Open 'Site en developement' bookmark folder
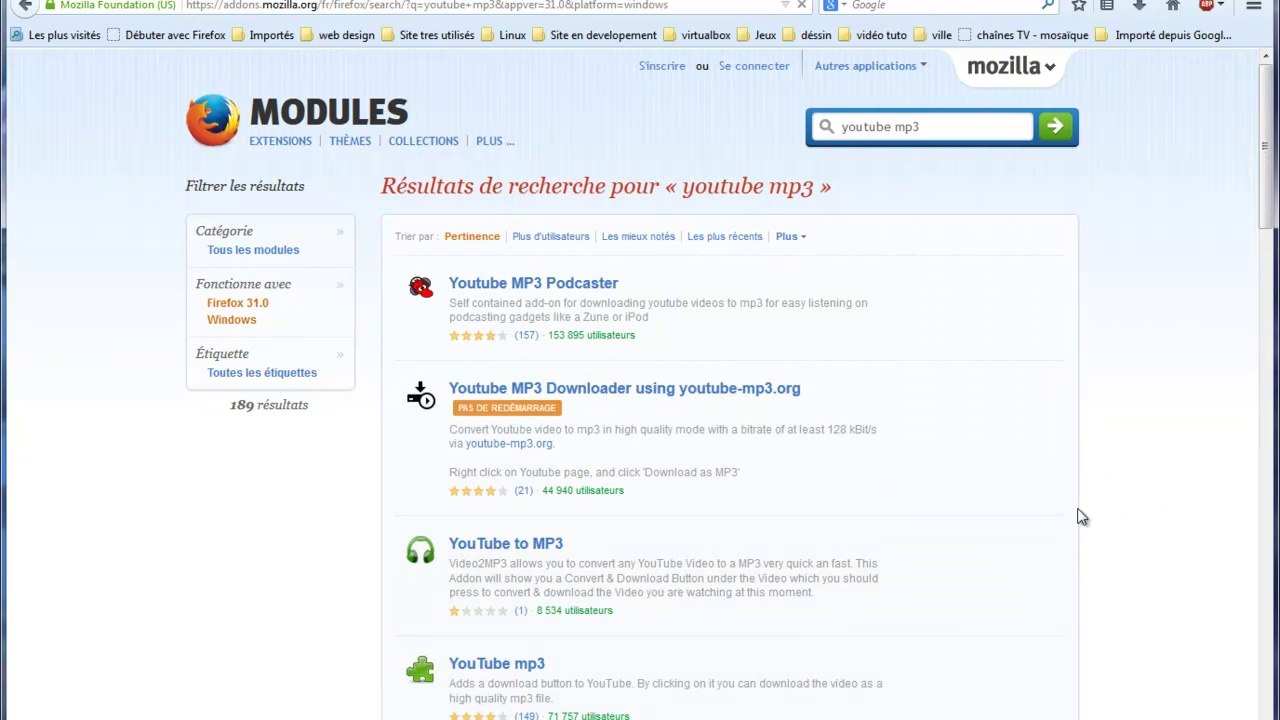The width and height of the screenshot is (1280, 720). click(x=594, y=35)
